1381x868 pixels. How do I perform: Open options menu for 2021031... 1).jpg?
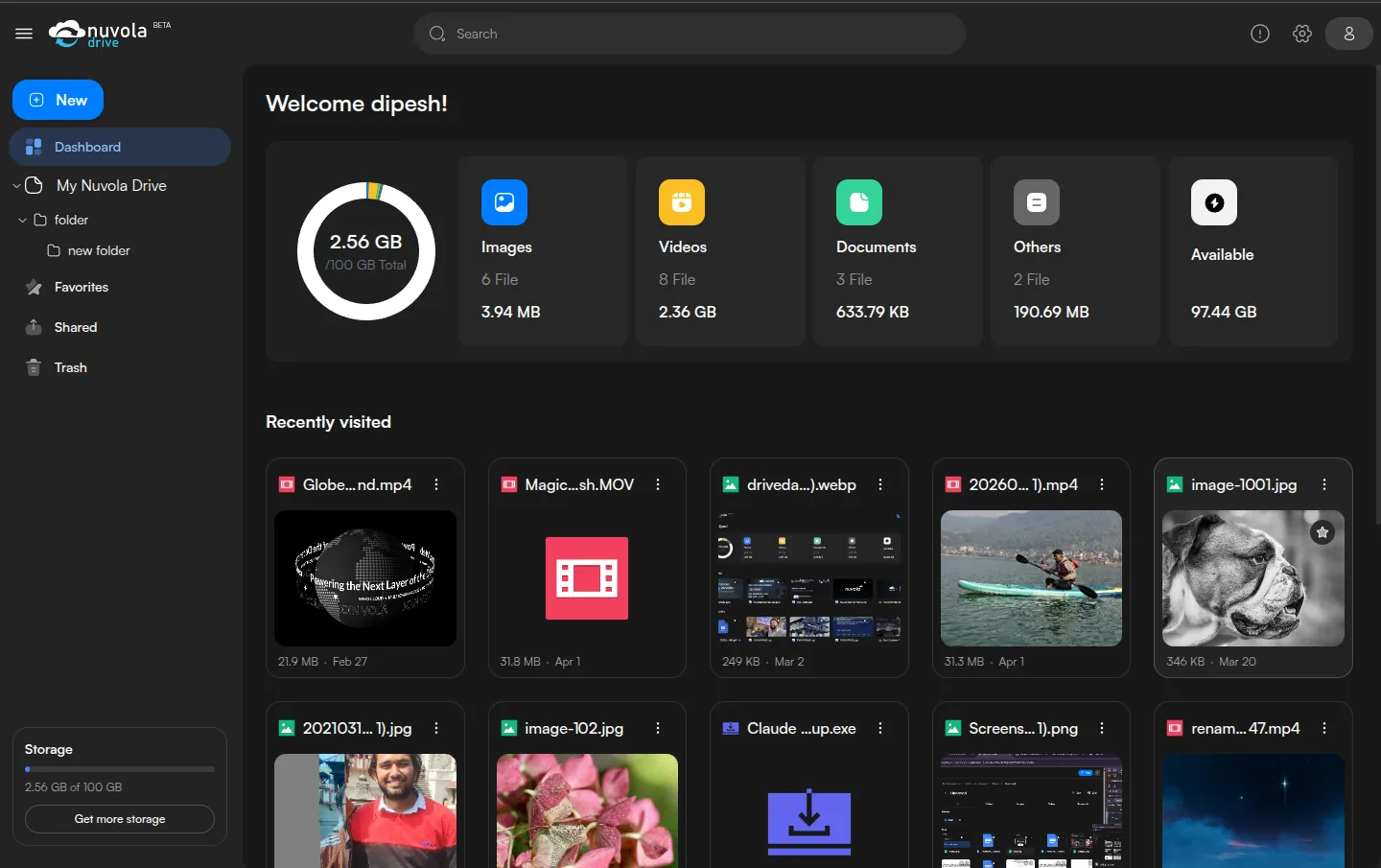(436, 729)
